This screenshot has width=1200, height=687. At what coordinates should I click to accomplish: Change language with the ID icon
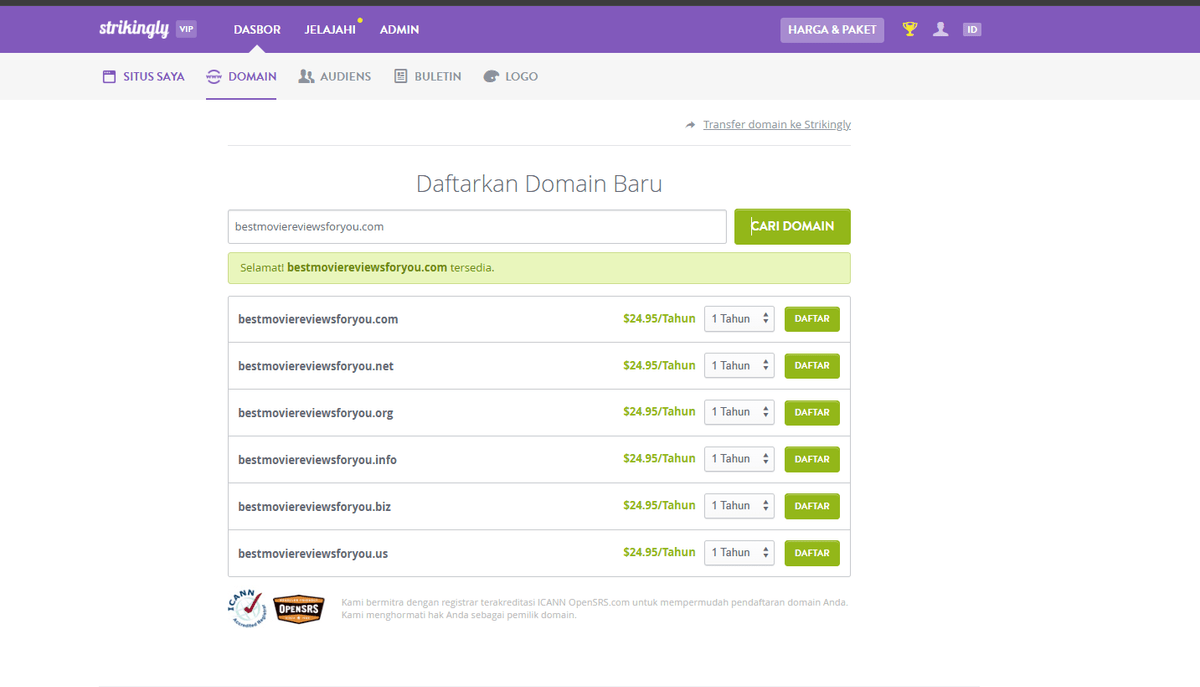pyautogui.click(x=971, y=29)
